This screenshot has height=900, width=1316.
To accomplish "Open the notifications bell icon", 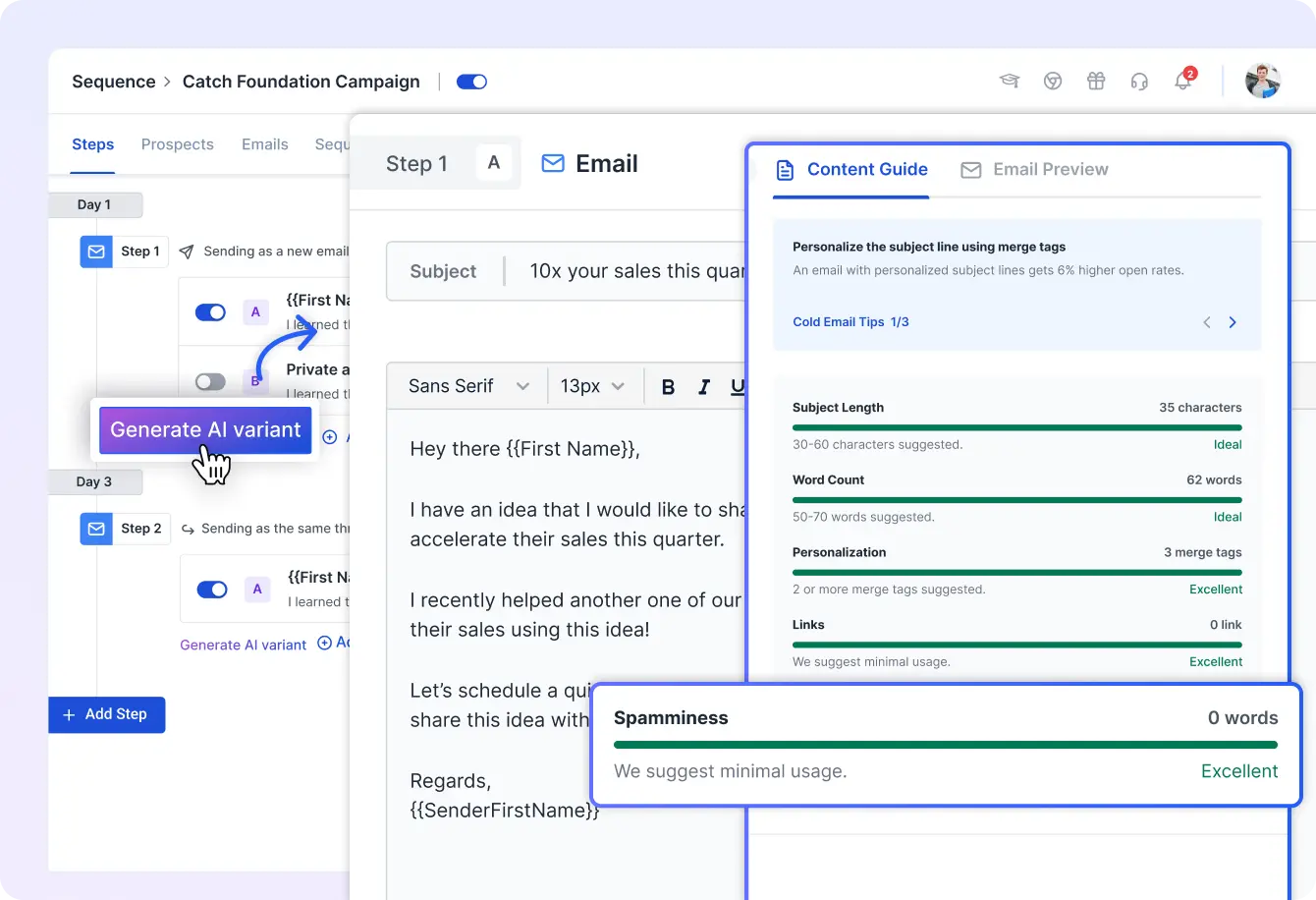I will (1183, 82).
